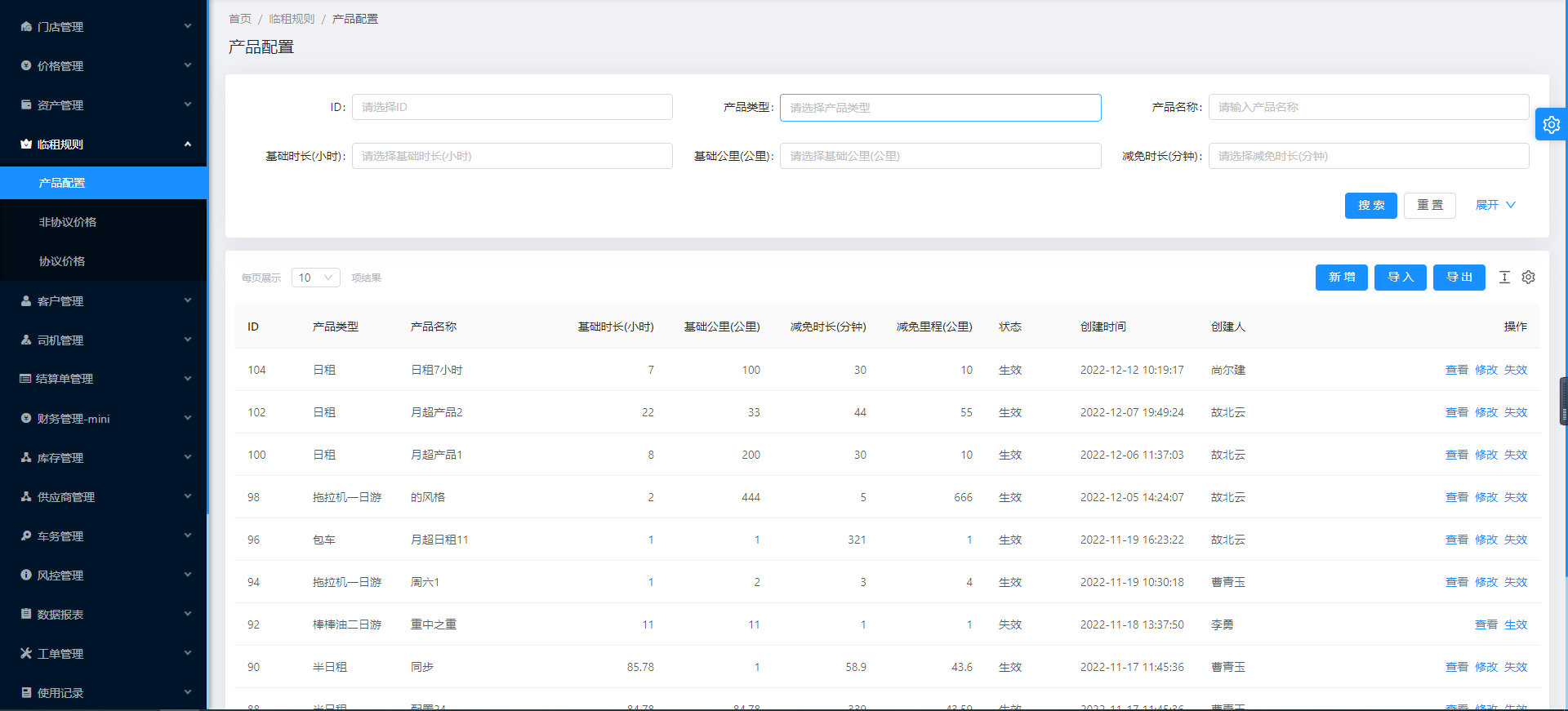1568x711 pixels.
Task: Collapse the 临租规则 menu chevron
Action: coord(188,144)
